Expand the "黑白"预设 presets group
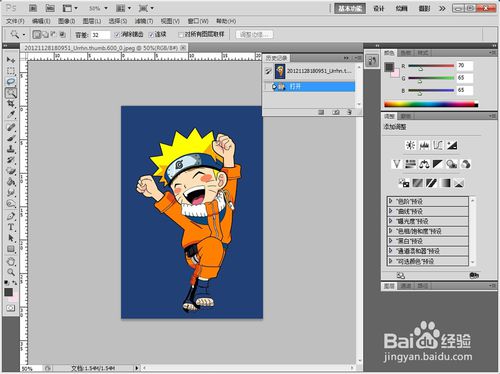 [391, 241]
